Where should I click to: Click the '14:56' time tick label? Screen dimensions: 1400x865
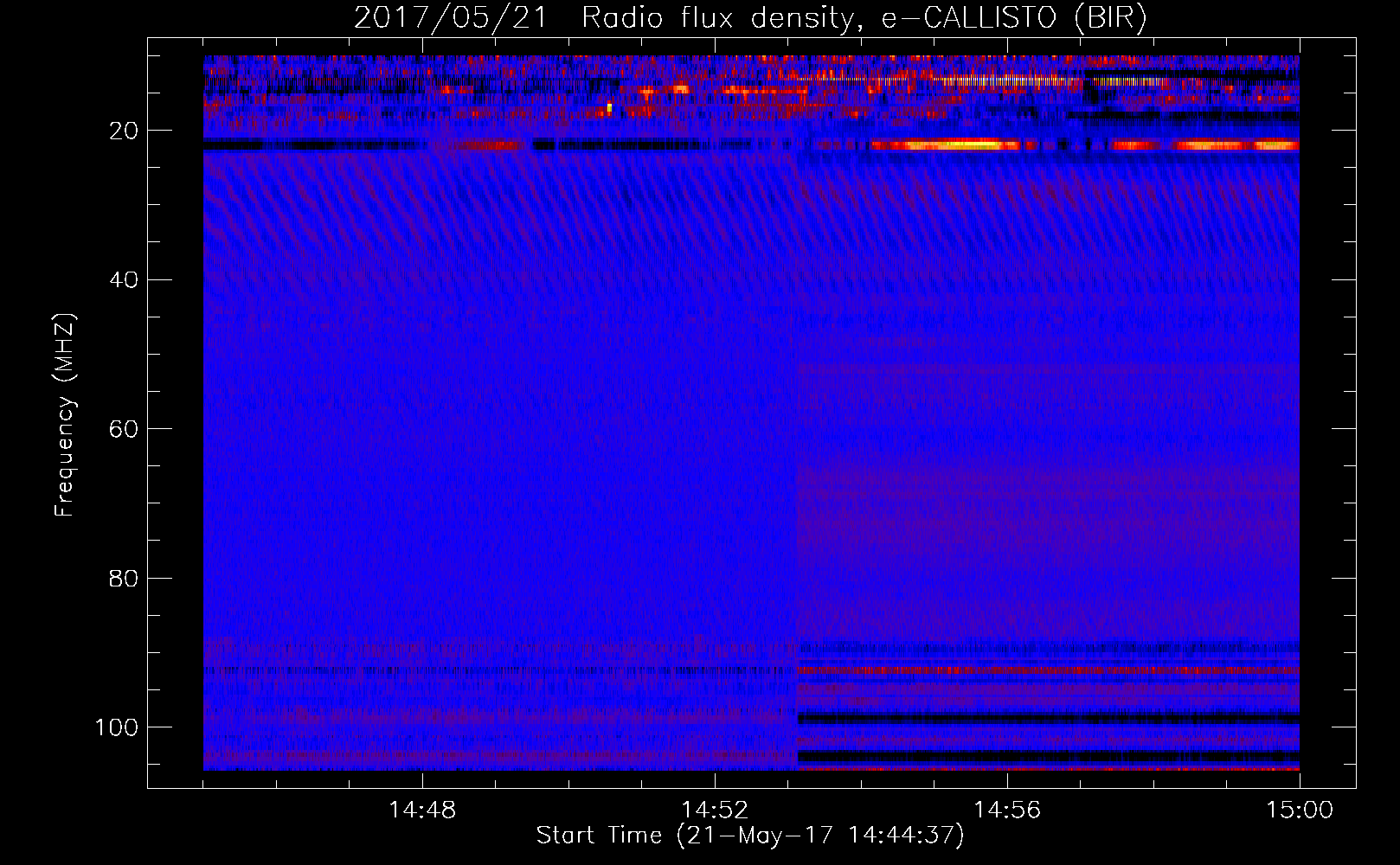pyautogui.click(x=1007, y=811)
